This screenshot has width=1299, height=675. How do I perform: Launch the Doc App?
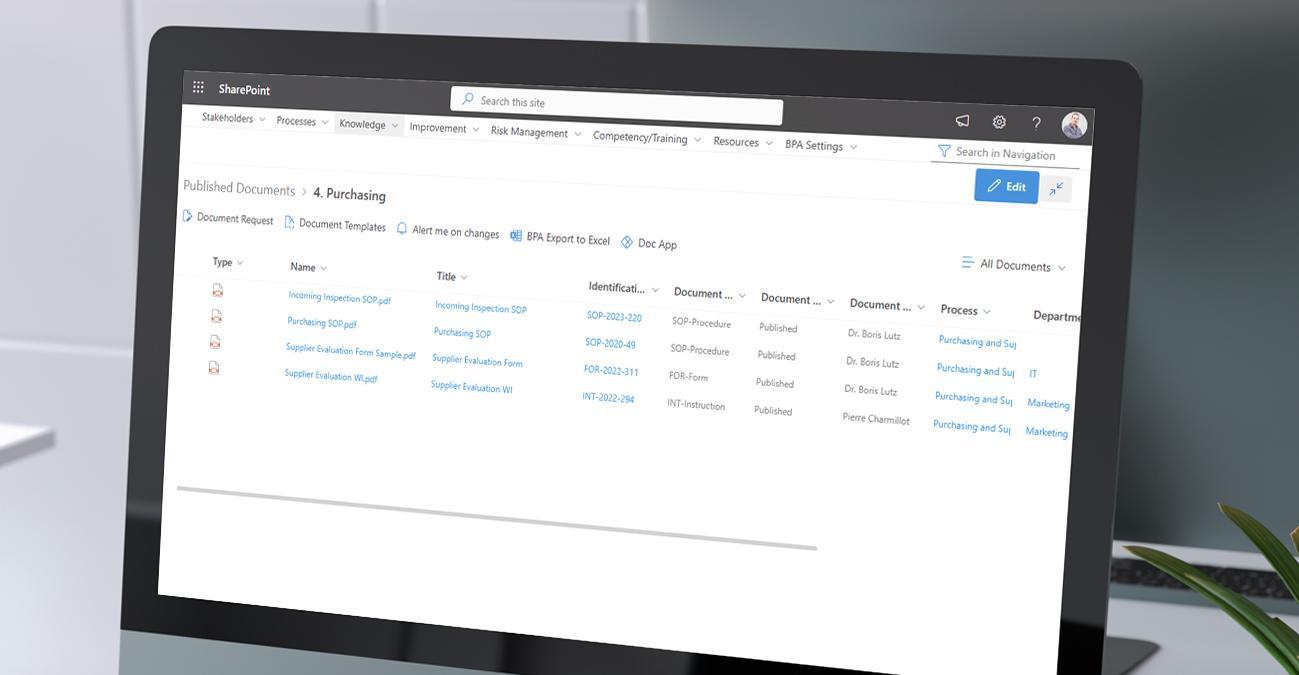tap(649, 243)
